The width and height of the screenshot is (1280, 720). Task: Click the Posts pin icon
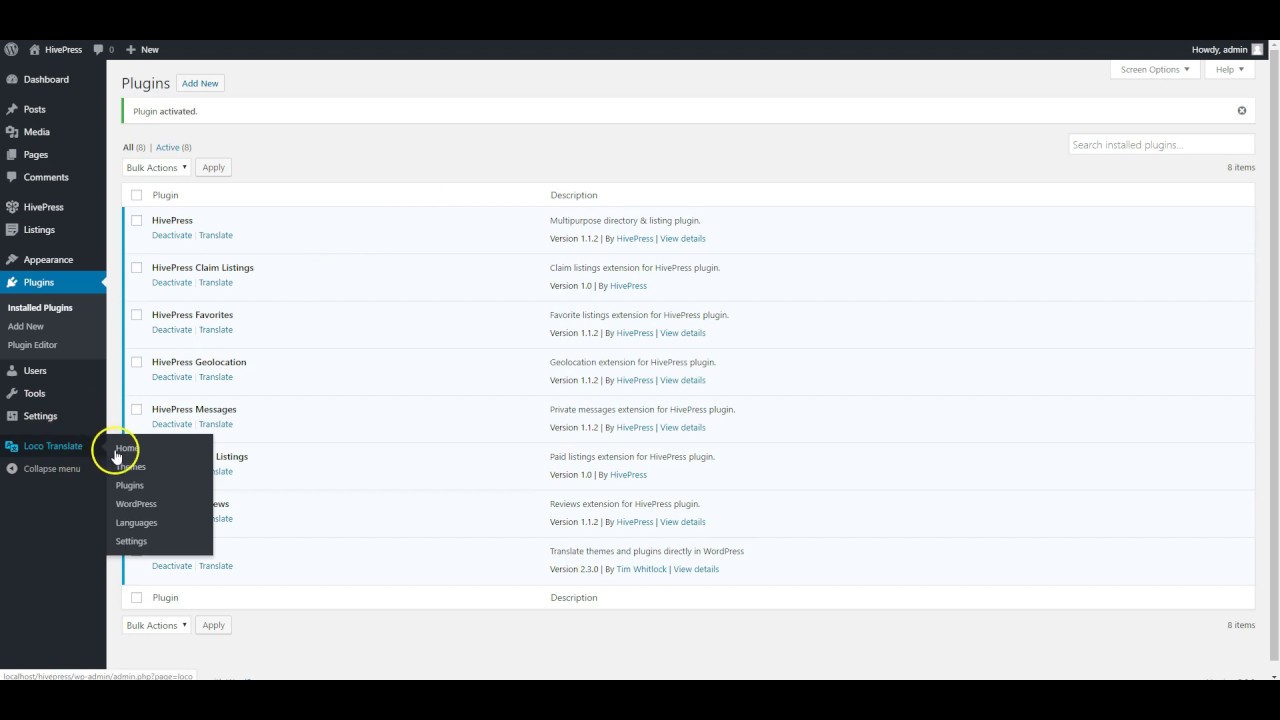point(12,109)
